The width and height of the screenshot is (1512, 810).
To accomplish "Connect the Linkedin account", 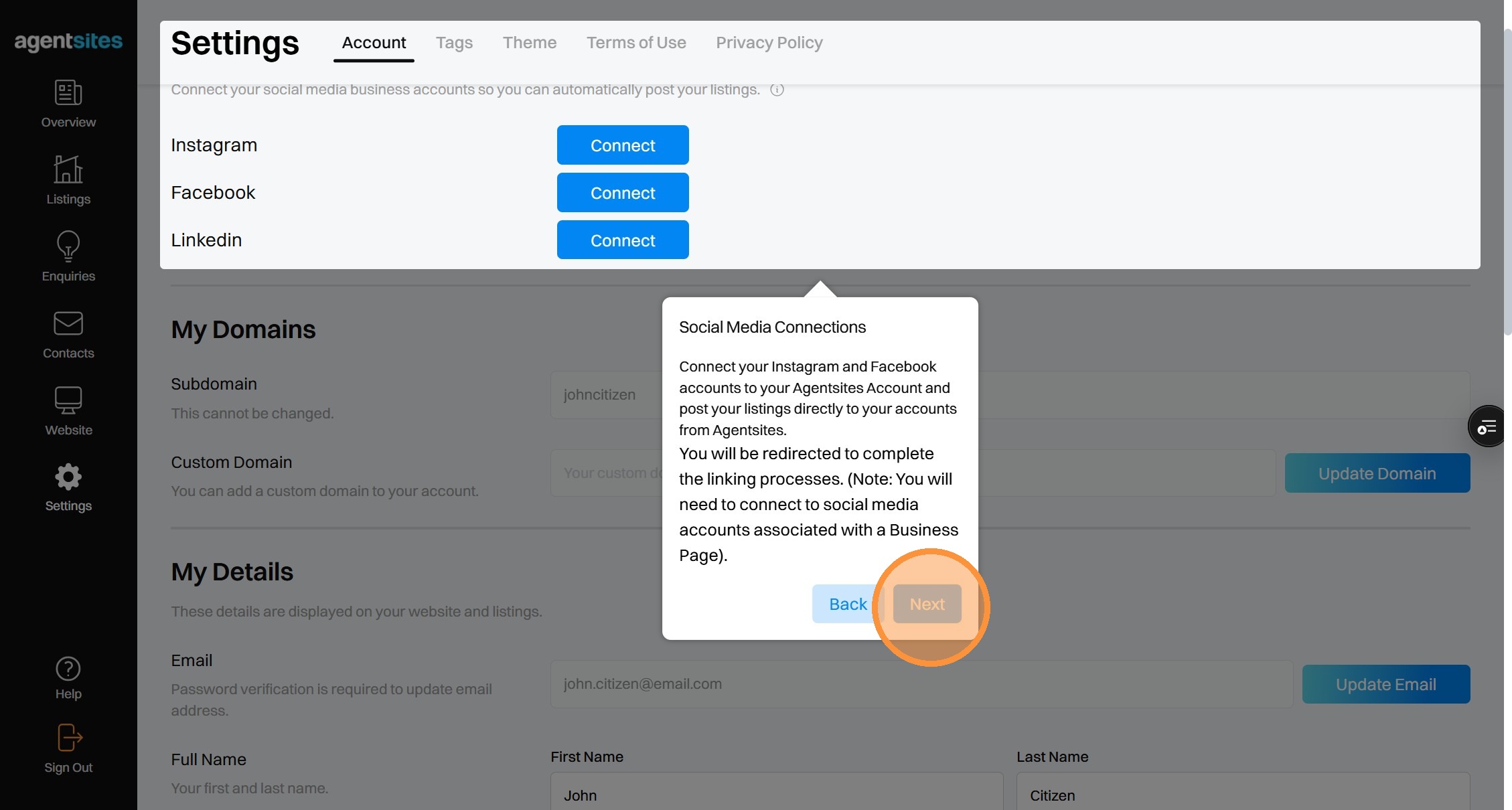I will point(622,240).
